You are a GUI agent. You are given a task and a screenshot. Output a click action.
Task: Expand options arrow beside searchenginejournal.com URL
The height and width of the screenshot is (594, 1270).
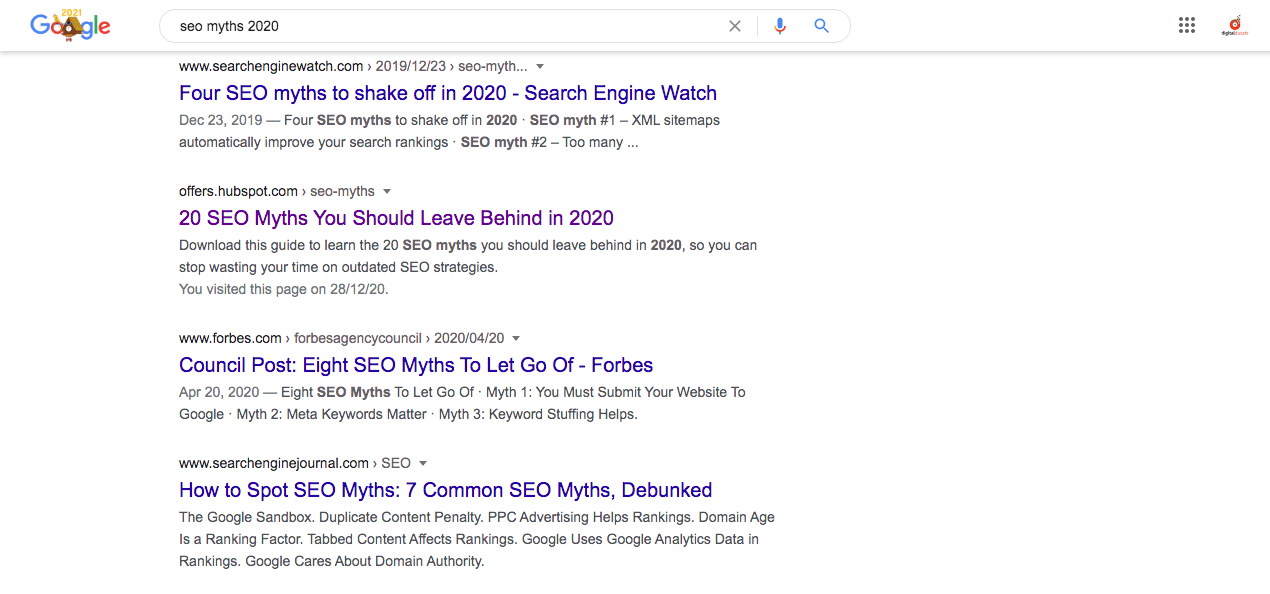coord(423,463)
